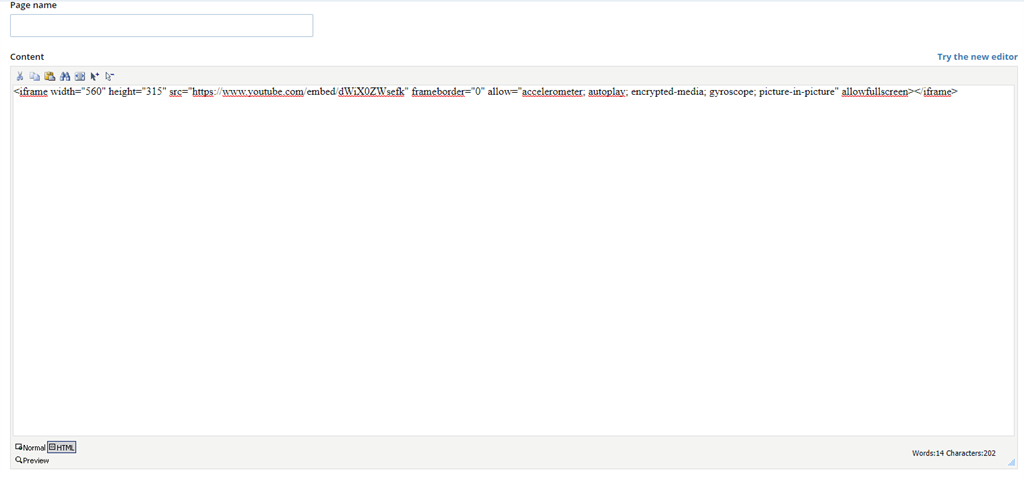The height and width of the screenshot is (478, 1024).
Task: Focus the Page name input field
Action: pyautogui.click(x=161, y=25)
